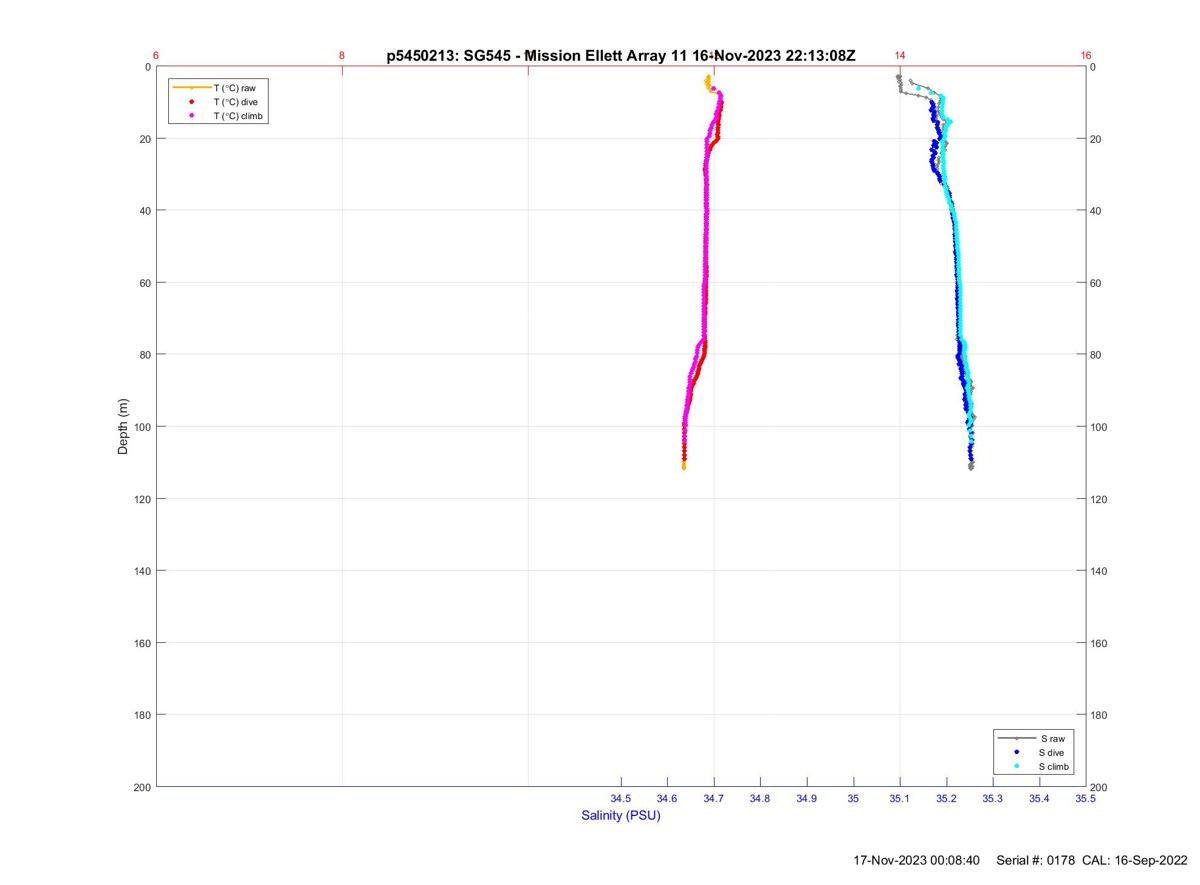
Task: Click the left depth-axis tick label '100'
Action: [x=142, y=427]
